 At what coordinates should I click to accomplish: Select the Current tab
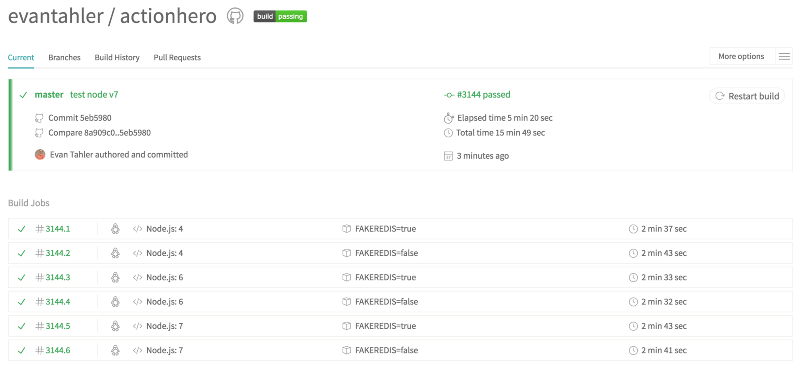click(21, 57)
